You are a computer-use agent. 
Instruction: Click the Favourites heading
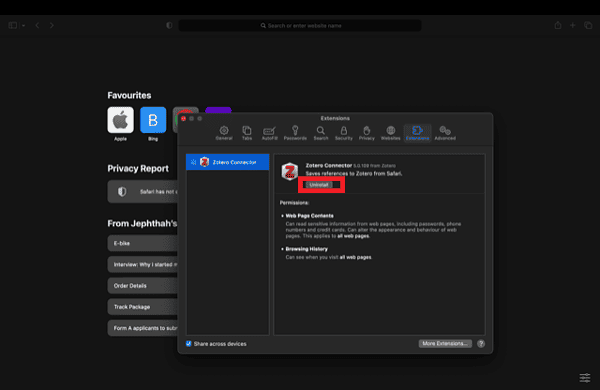pos(129,95)
